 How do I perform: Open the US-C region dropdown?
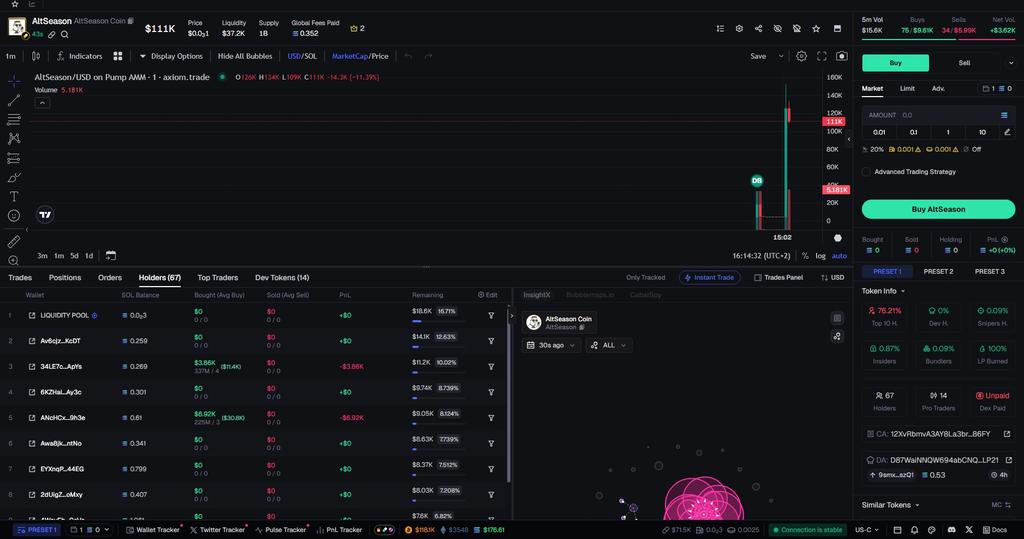pyautogui.click(x=867, y=530)
